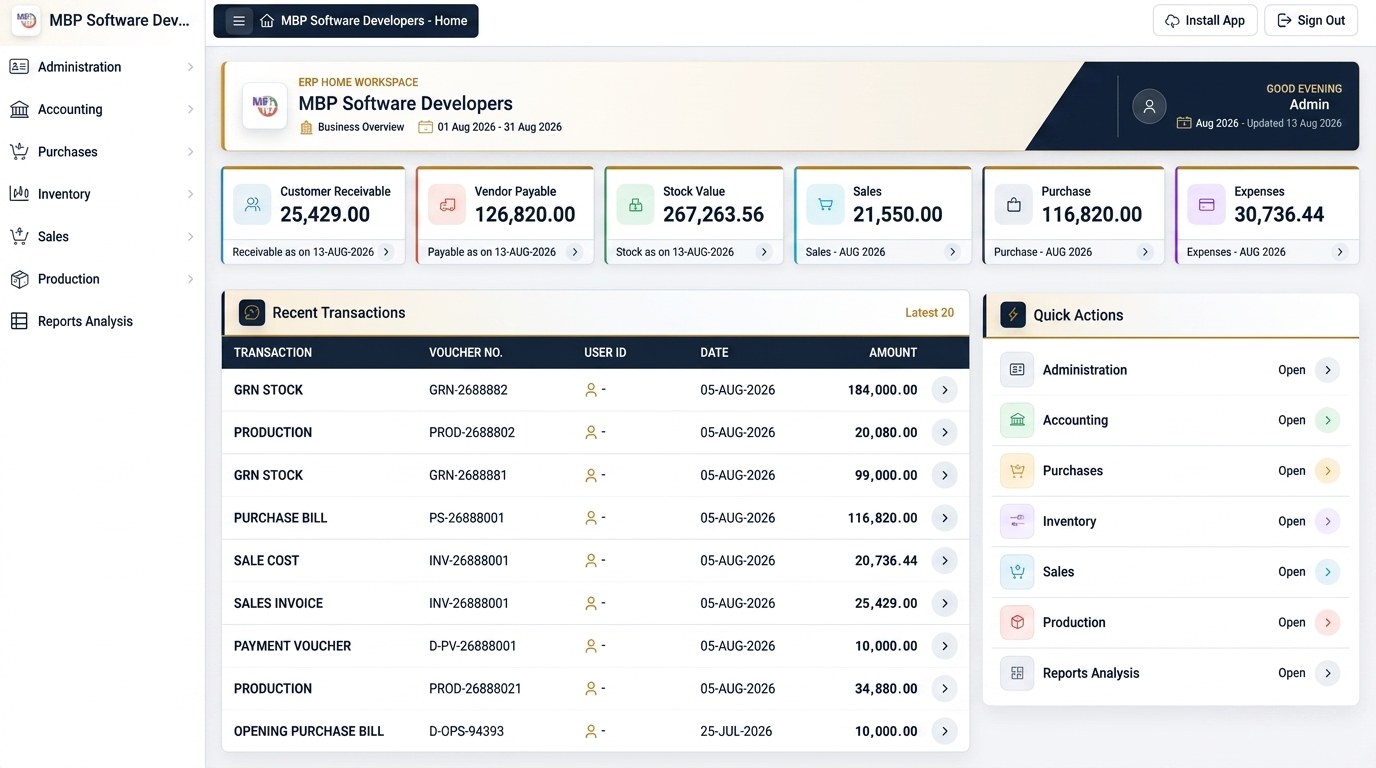Expand the Purchases sidebar menu

click(102, 152)
